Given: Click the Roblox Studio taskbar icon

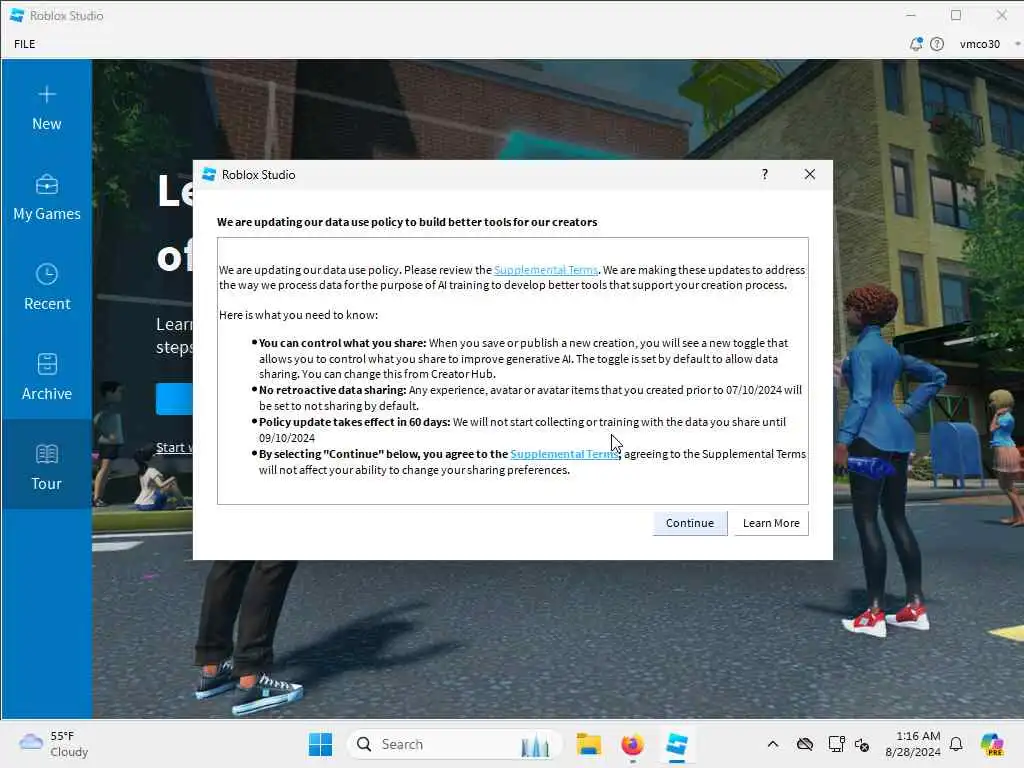Looking at the screenshot, I should coord(677,744).
